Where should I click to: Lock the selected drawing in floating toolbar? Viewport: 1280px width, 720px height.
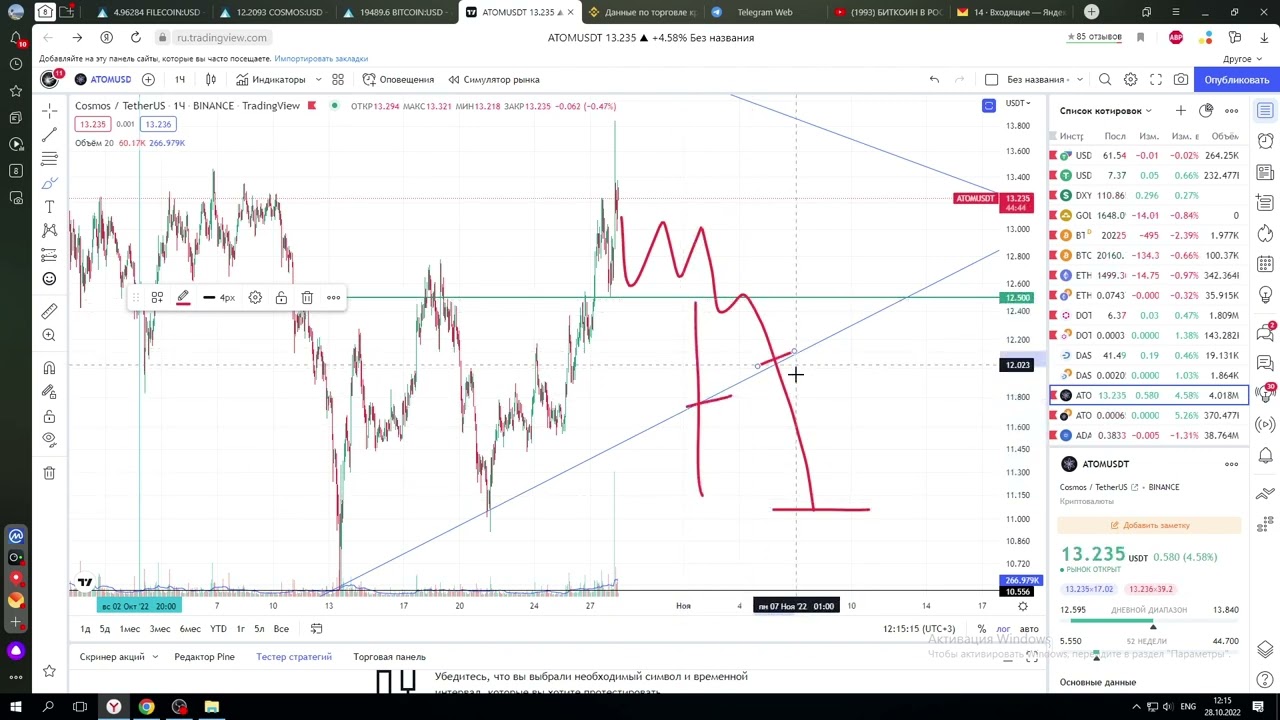(281, 298)
